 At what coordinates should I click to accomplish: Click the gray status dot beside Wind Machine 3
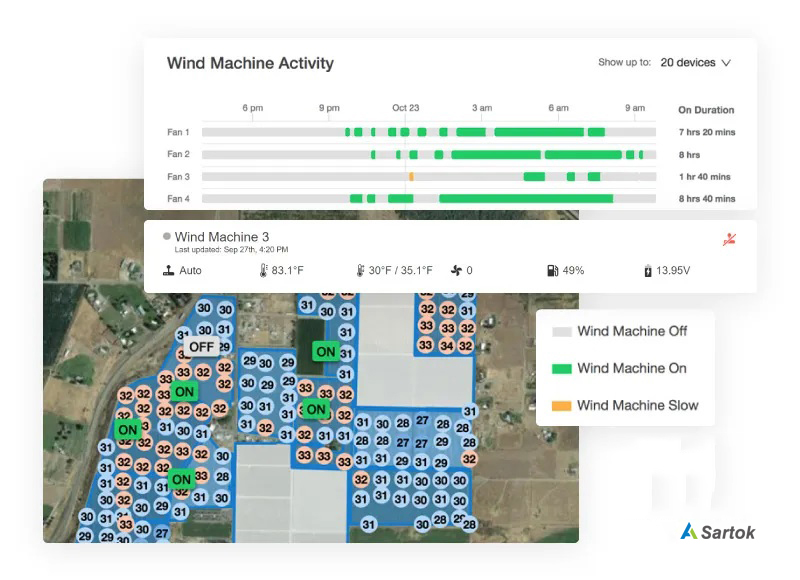(x=167, y=237)
